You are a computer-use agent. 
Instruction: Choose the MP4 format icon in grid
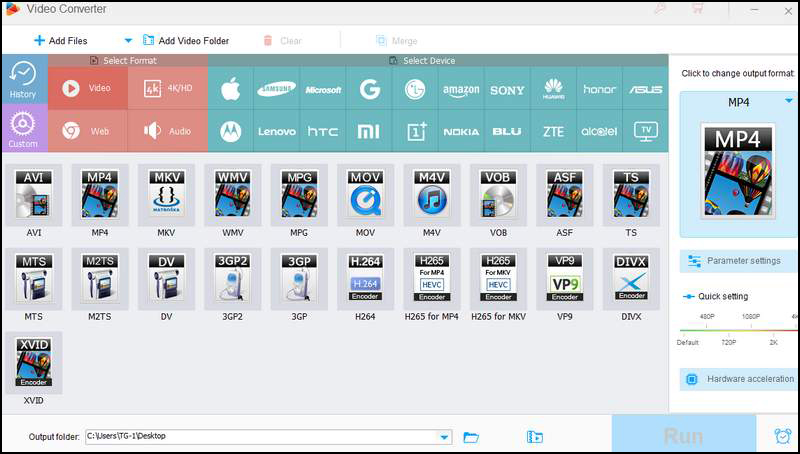100,195
